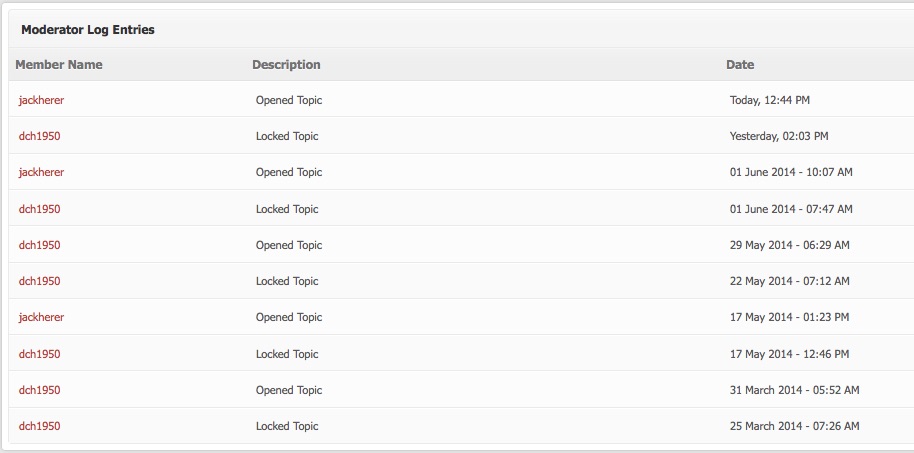914x453 pixels.
Task: Click dch1950 link dated 01 June 07:47 AM
Action: (39, 209)
